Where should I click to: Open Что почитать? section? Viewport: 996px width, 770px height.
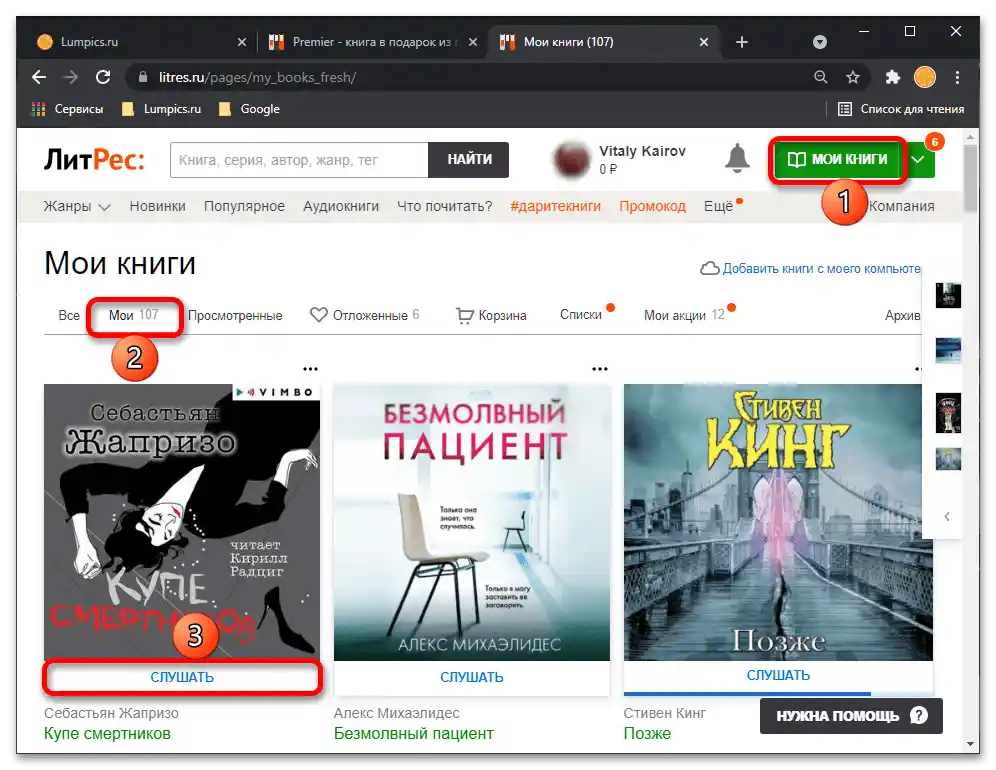[x=445, y=206]
